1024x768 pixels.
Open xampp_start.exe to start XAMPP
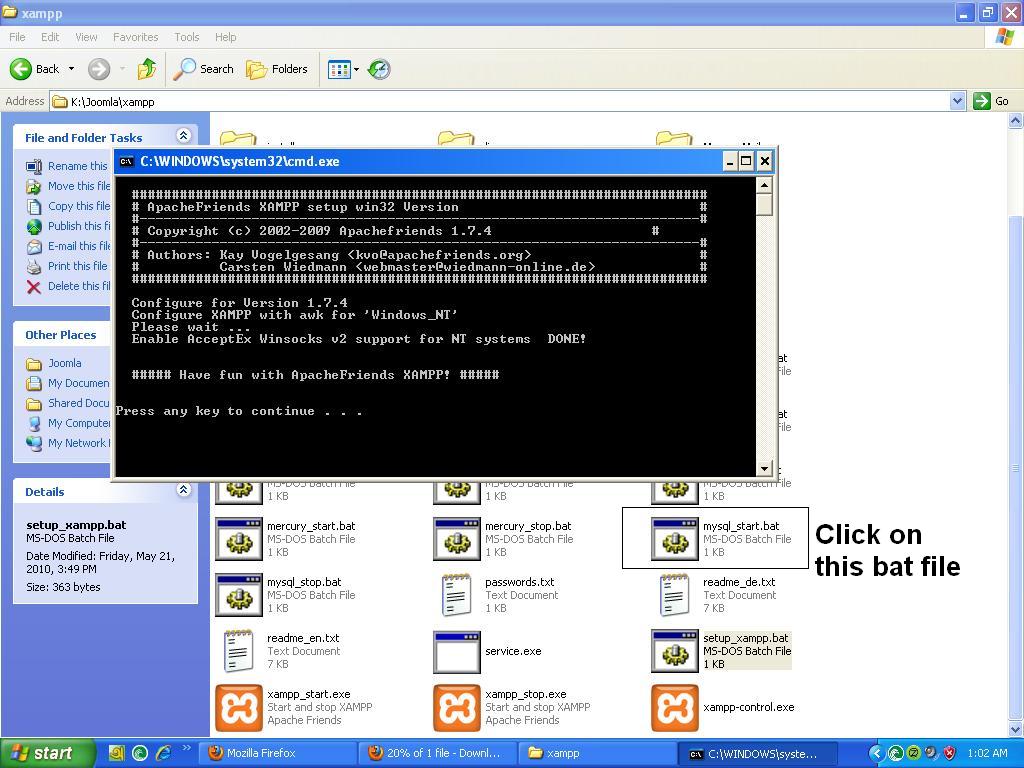pos(240,708)
